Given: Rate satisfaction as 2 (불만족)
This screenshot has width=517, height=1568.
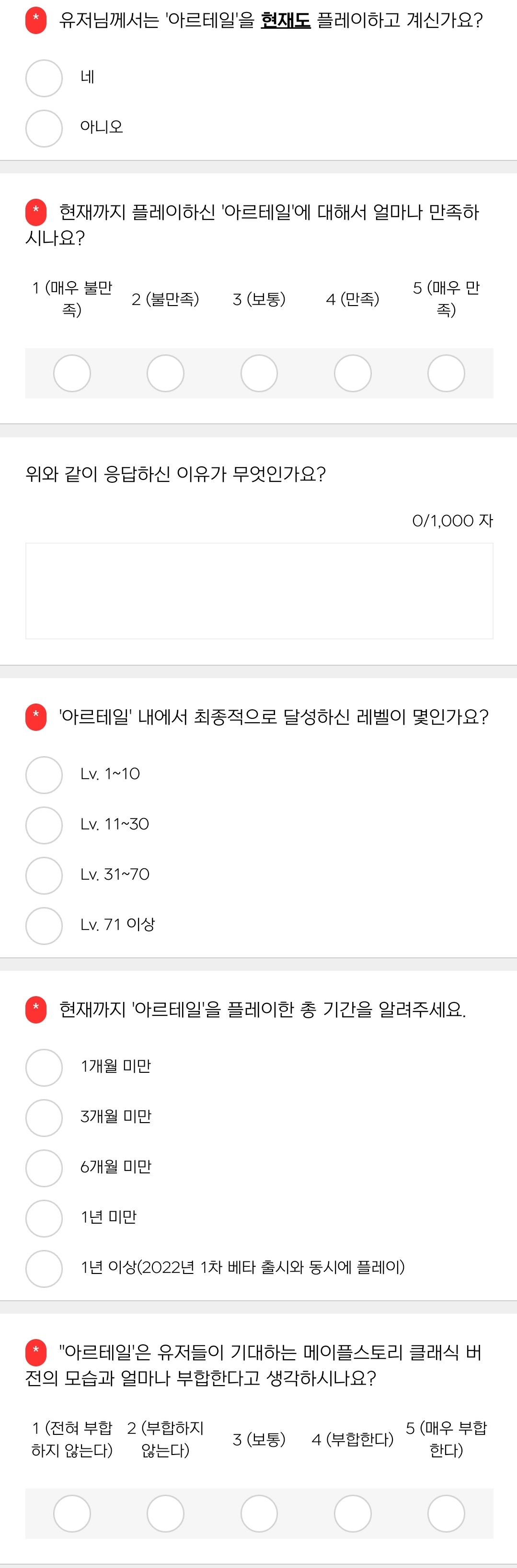Looking at the screenshot, I should tap(166, 373).
